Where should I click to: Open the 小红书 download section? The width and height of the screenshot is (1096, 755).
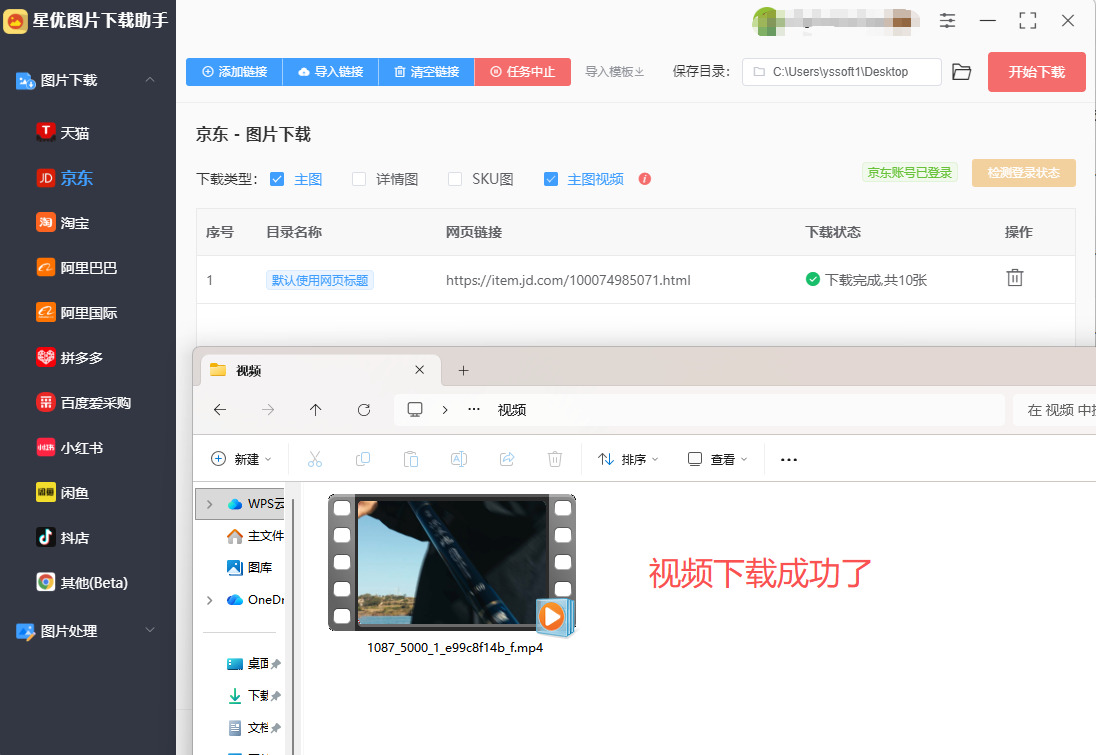(x=70, y=447)
